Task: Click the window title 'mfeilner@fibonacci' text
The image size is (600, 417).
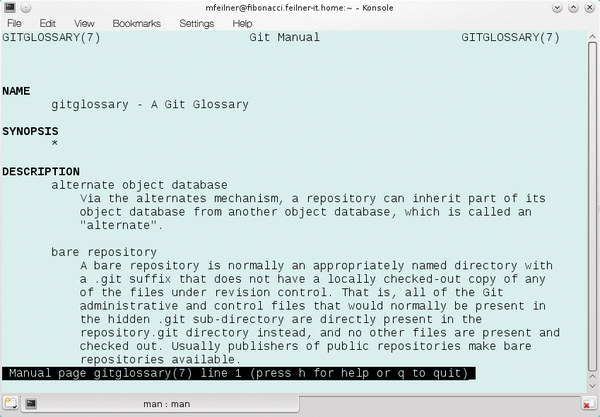Action: pos(299,8)
